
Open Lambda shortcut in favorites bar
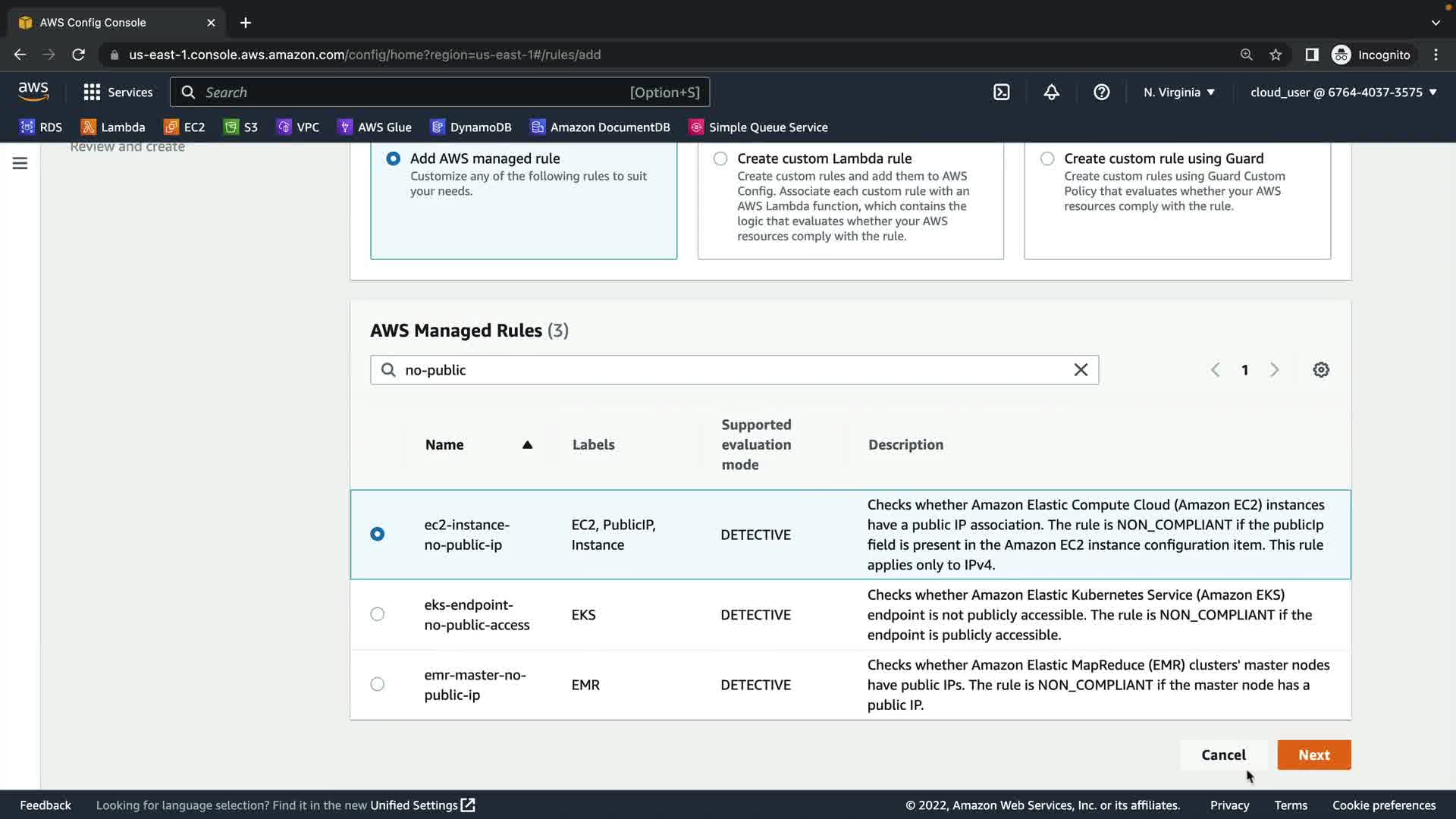click(x=113, y=127)
